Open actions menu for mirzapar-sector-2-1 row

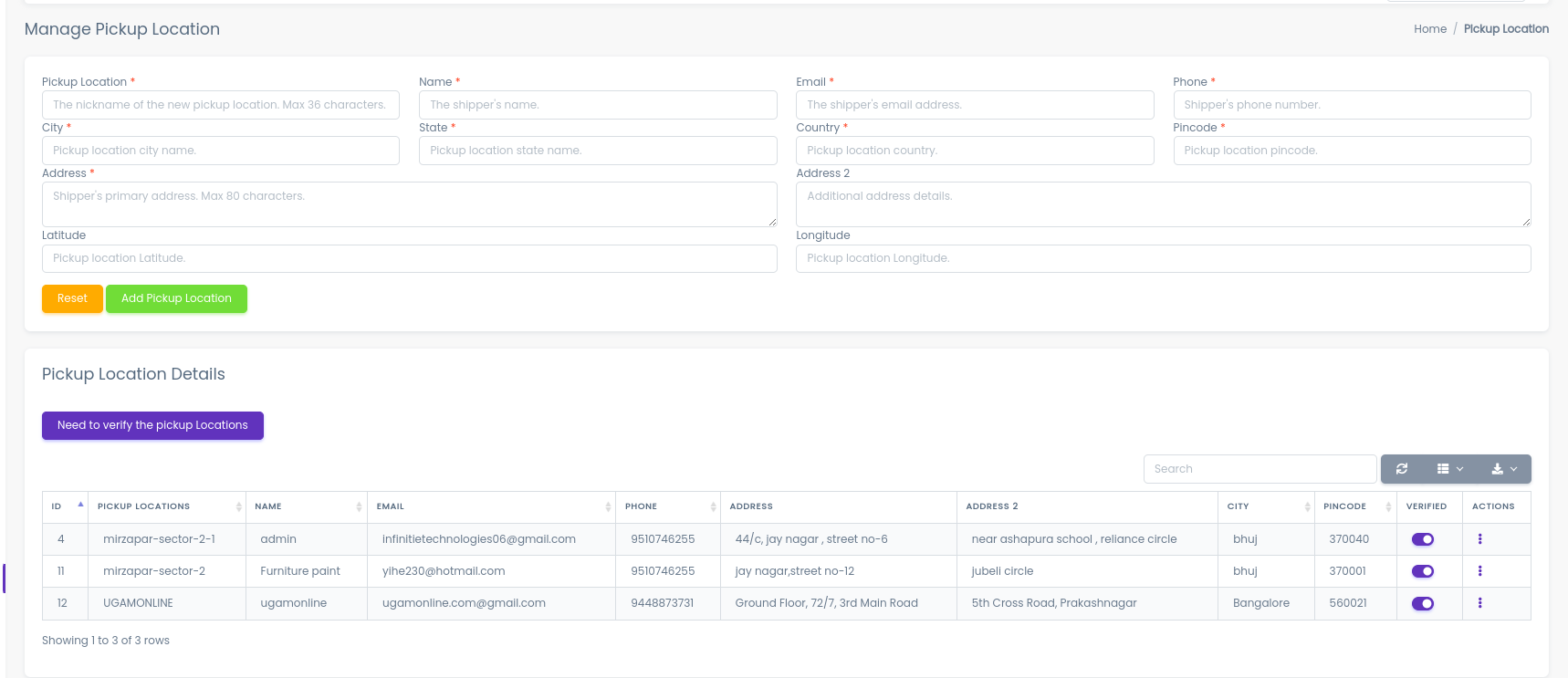(x=1479, y=539)
